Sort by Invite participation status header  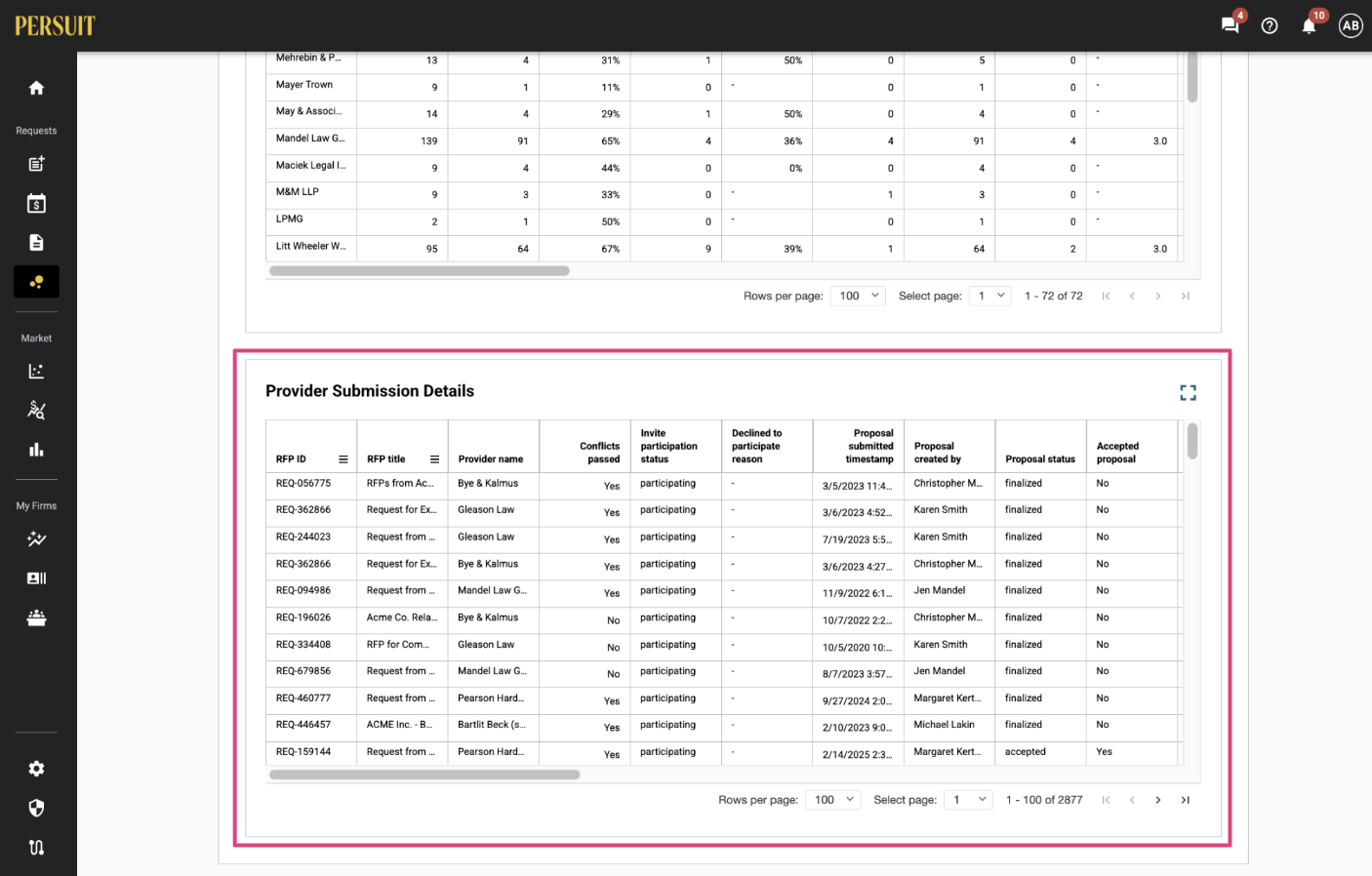click(669, 446)
